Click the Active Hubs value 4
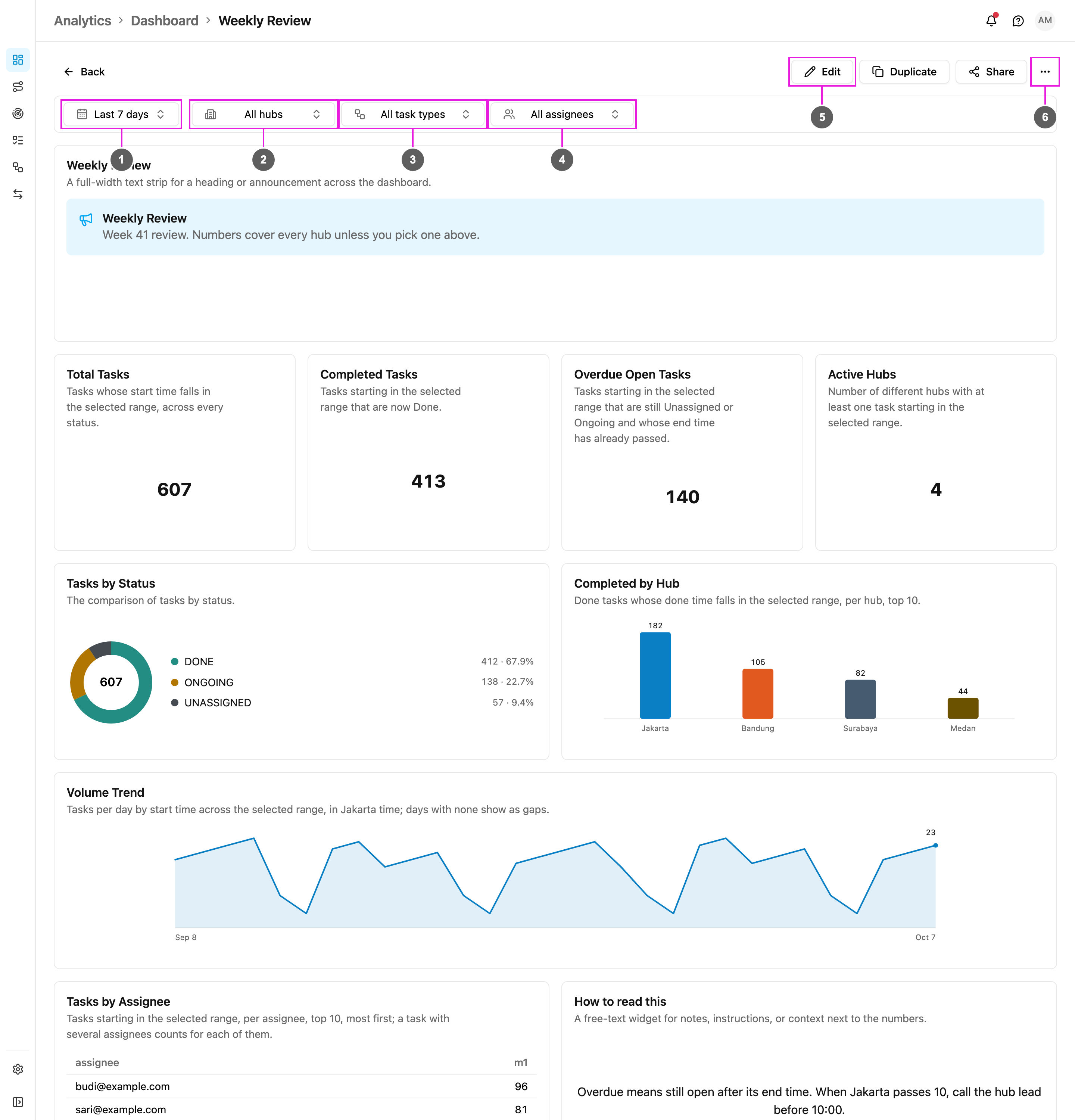1075x1120 pixels. 936,489
